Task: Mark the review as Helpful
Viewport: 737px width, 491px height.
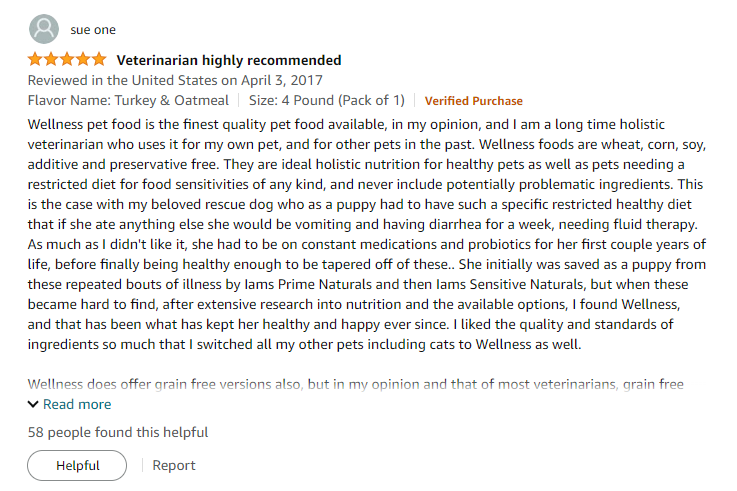Action: point(77,465)
